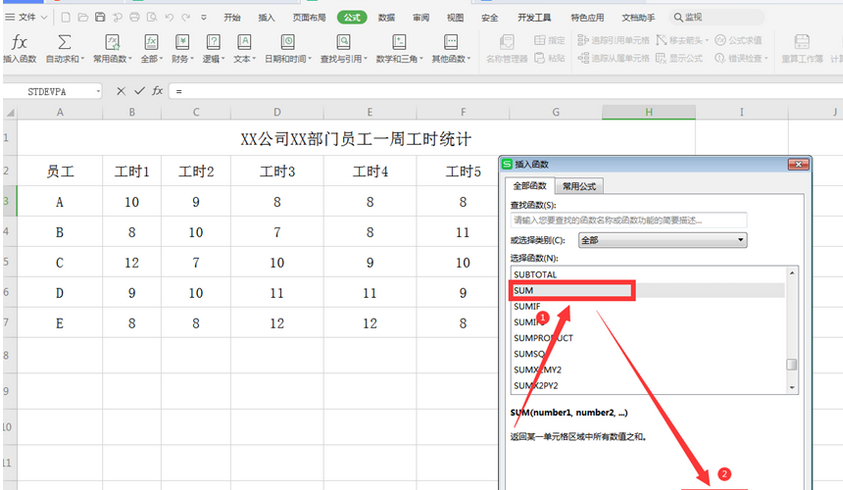Click the open folder icon in quick toolbar
The width and height of the screenshot is (843, 490).
pyautogui.click(x=83, y=17)
